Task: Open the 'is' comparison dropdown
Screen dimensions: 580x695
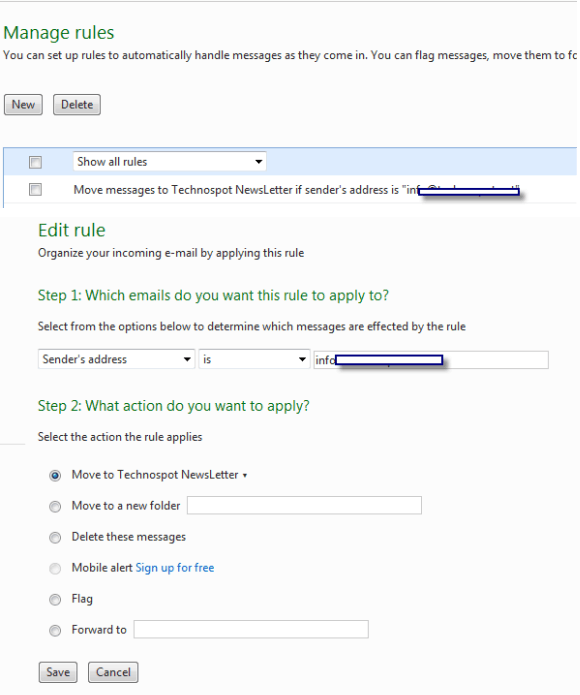Action: (254, 359)
